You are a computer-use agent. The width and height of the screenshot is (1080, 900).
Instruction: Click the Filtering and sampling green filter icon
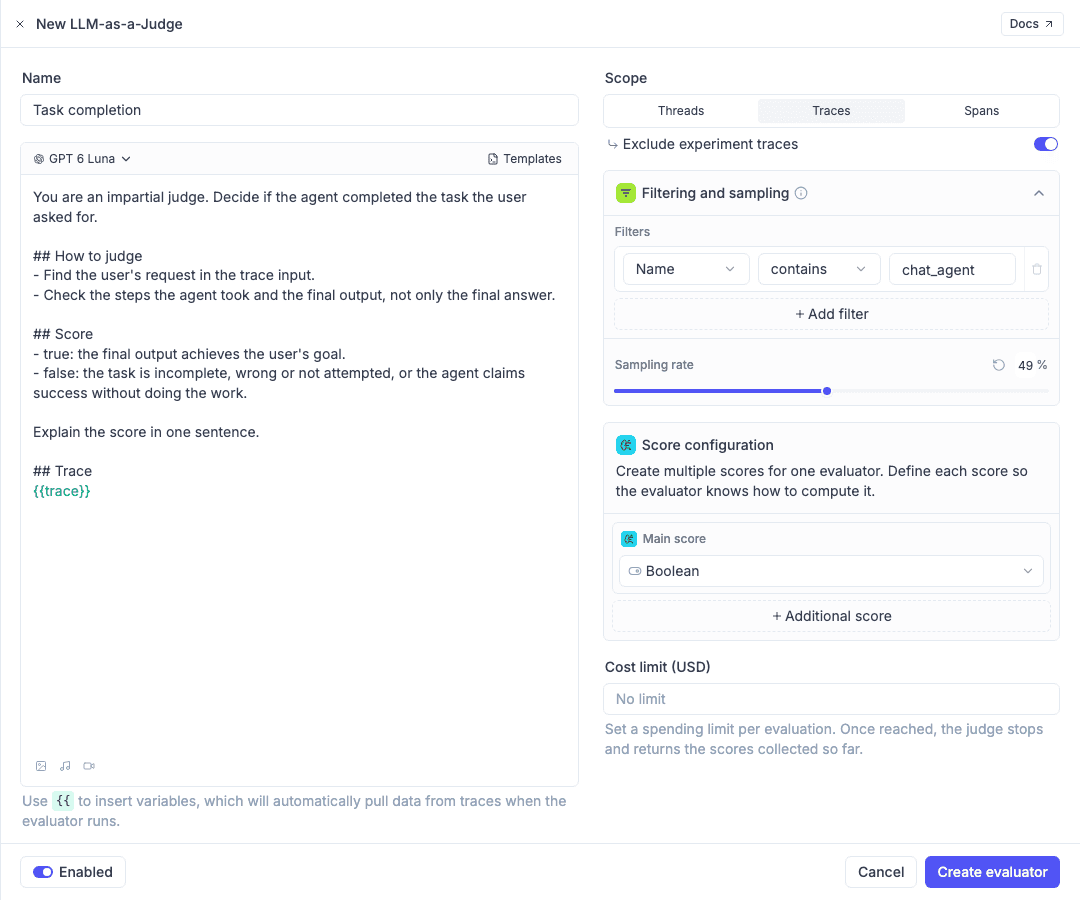click(625, 193)
